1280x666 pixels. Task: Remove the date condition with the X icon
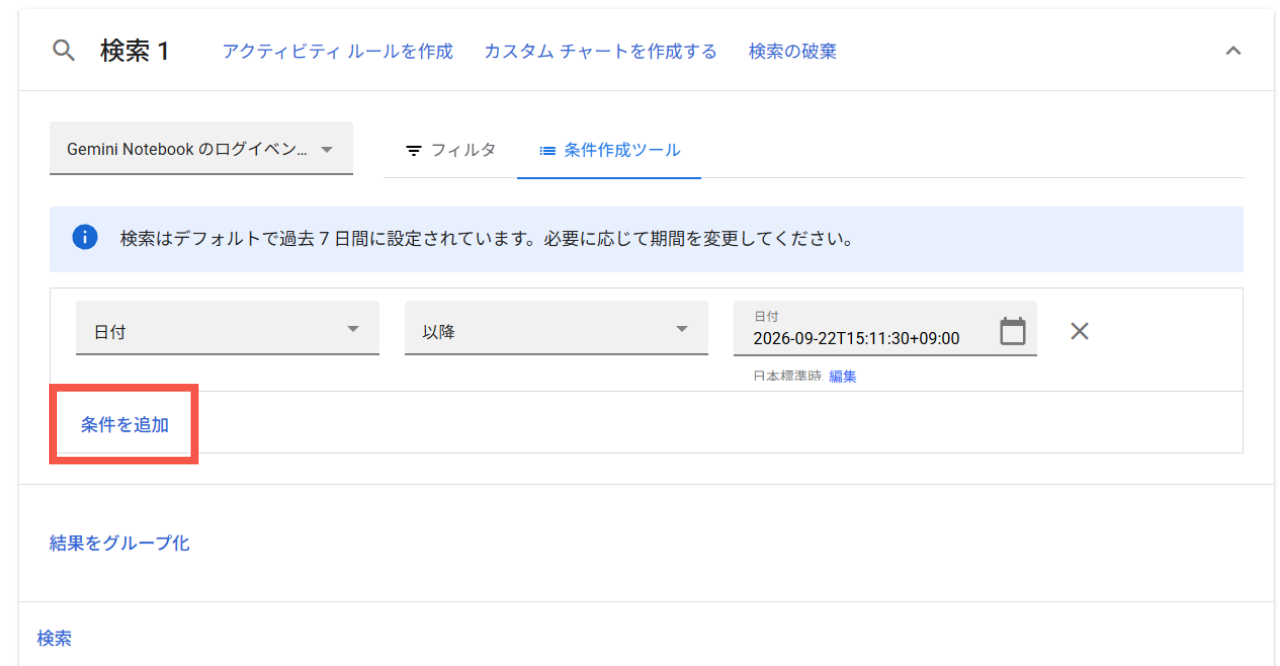pyautogui.click(x=1079, y=331)
